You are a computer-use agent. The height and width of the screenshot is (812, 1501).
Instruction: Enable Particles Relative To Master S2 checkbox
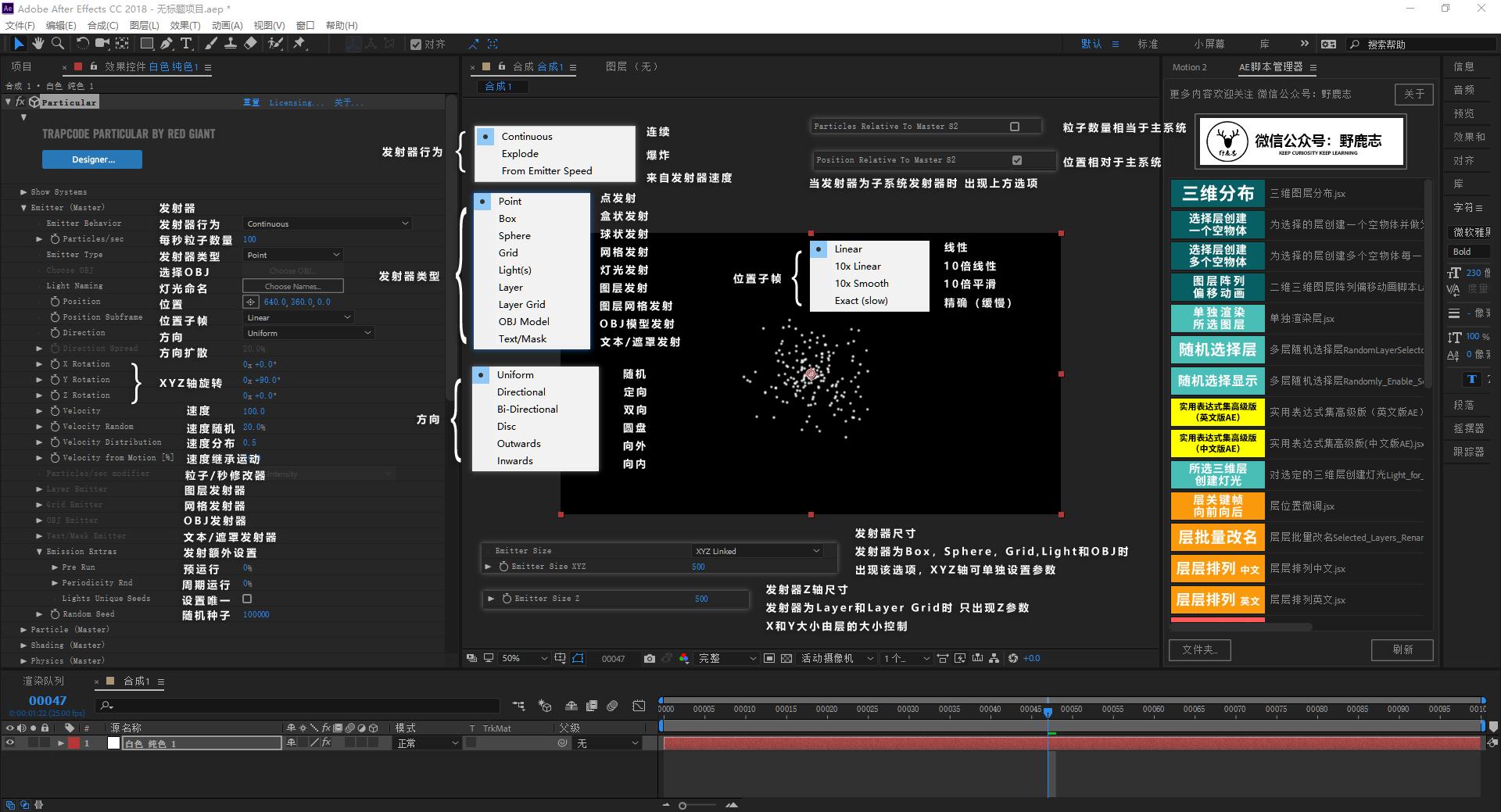point(1014,126)
